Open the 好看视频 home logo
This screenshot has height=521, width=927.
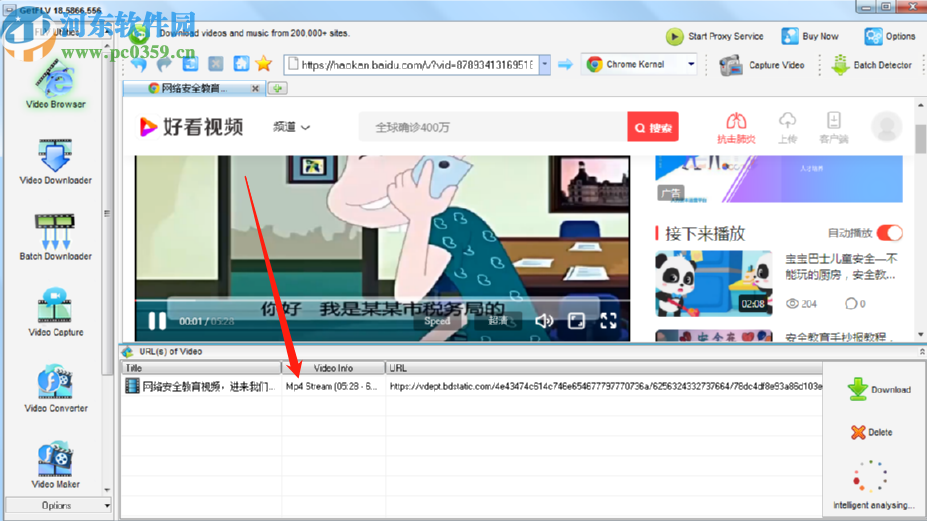pyautogui.click(x=191, y=127)
